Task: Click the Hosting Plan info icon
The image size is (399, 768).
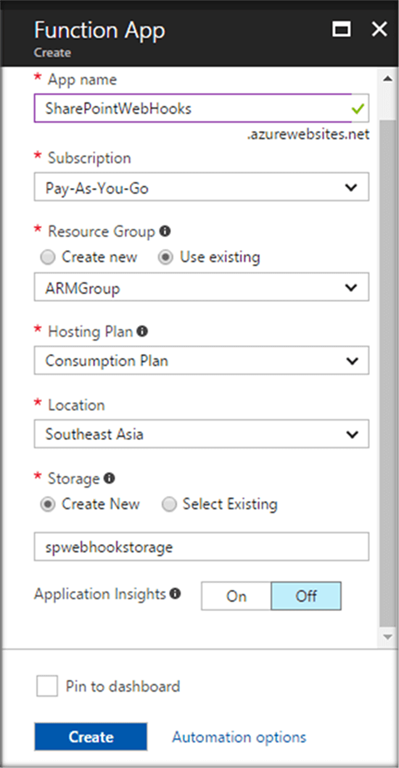Action: pyautogui.click(x=142, y=332)
